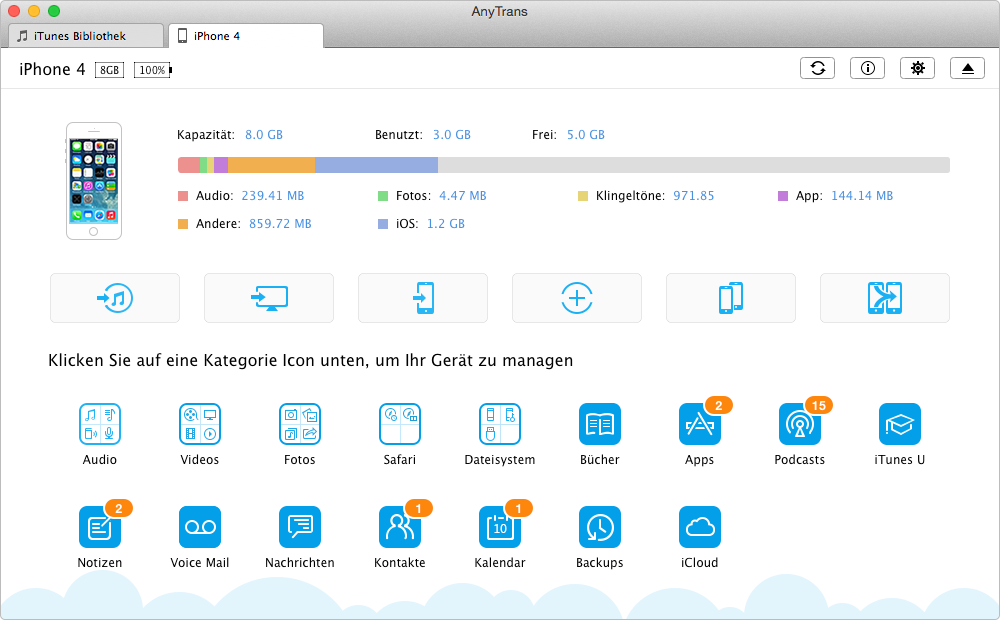This screenshot has width=1000, height=620.
Task: Open the Safari category icon
Action: [400, 424]
